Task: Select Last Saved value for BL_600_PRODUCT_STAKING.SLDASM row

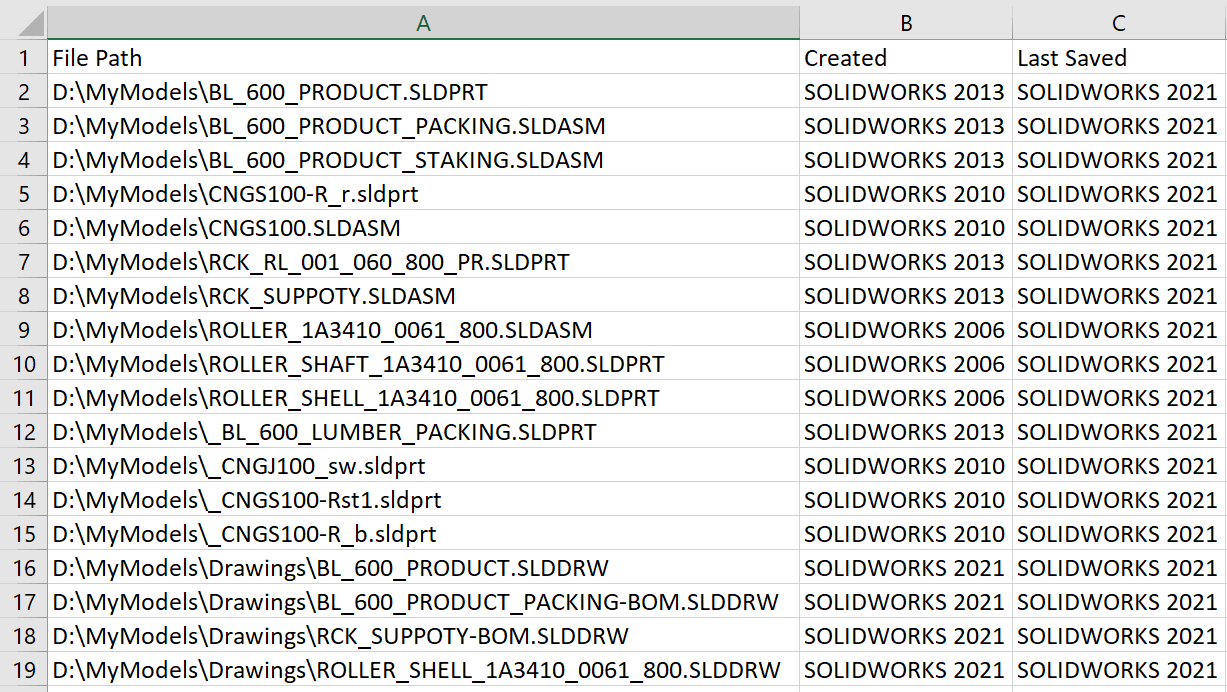Action: coord(1119,160)
